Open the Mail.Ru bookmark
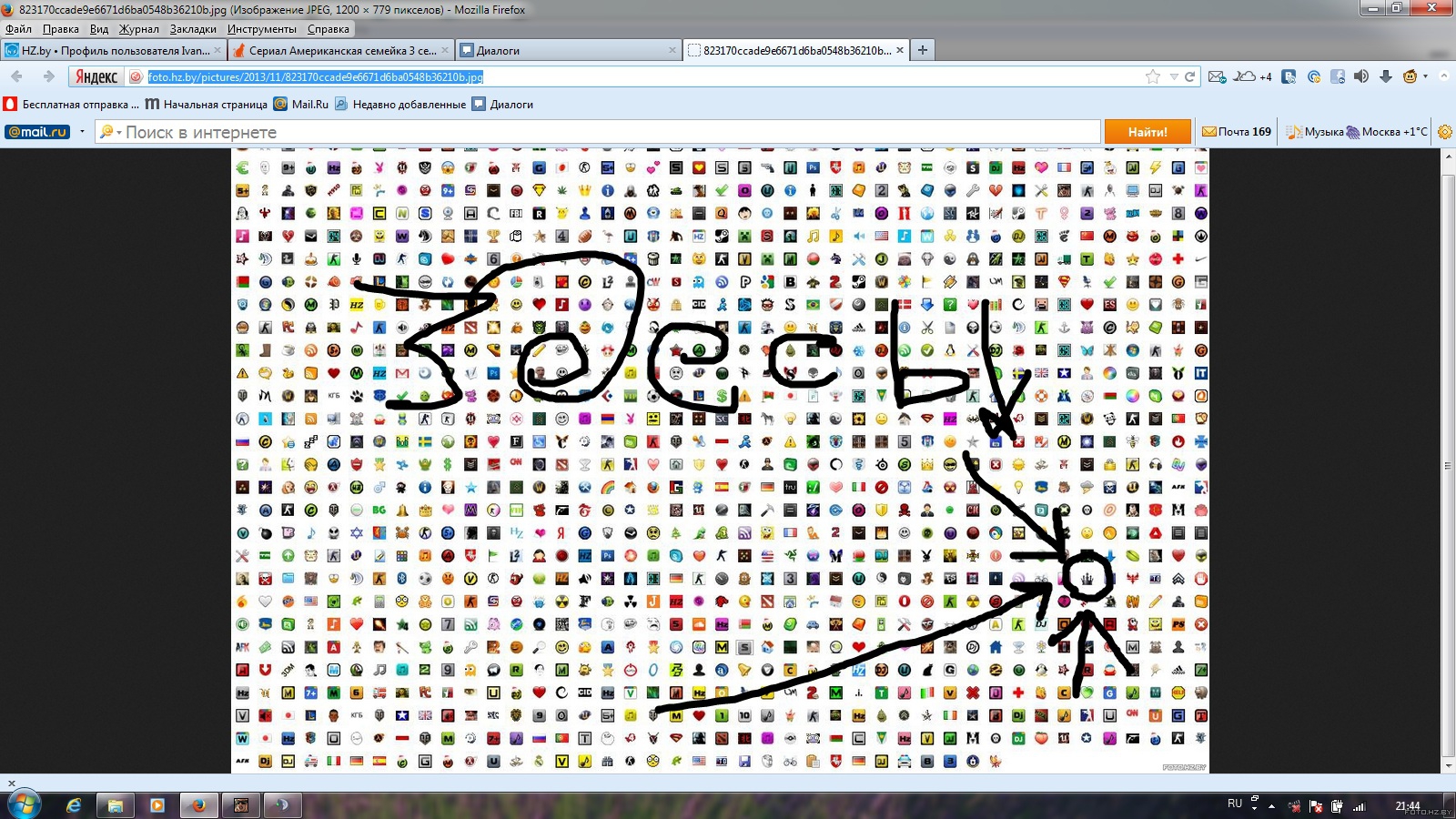 (x=301, y=105)
